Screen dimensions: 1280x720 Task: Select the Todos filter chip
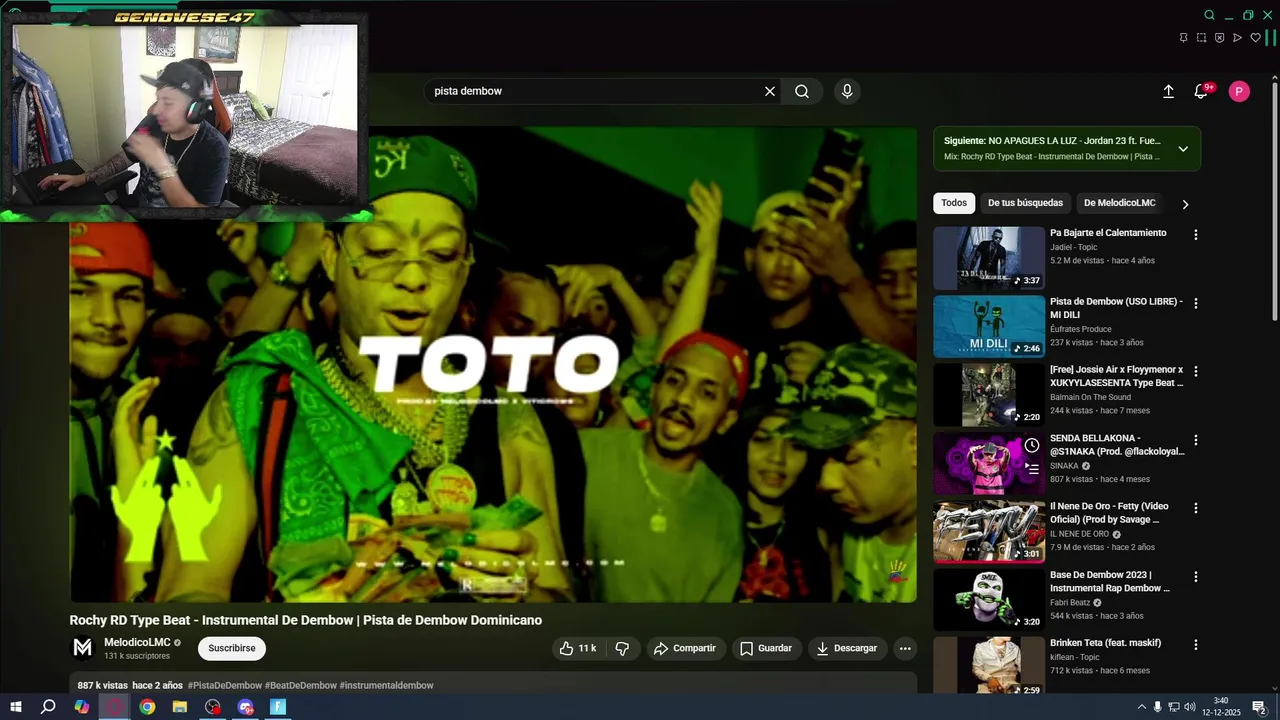(954, 203)
